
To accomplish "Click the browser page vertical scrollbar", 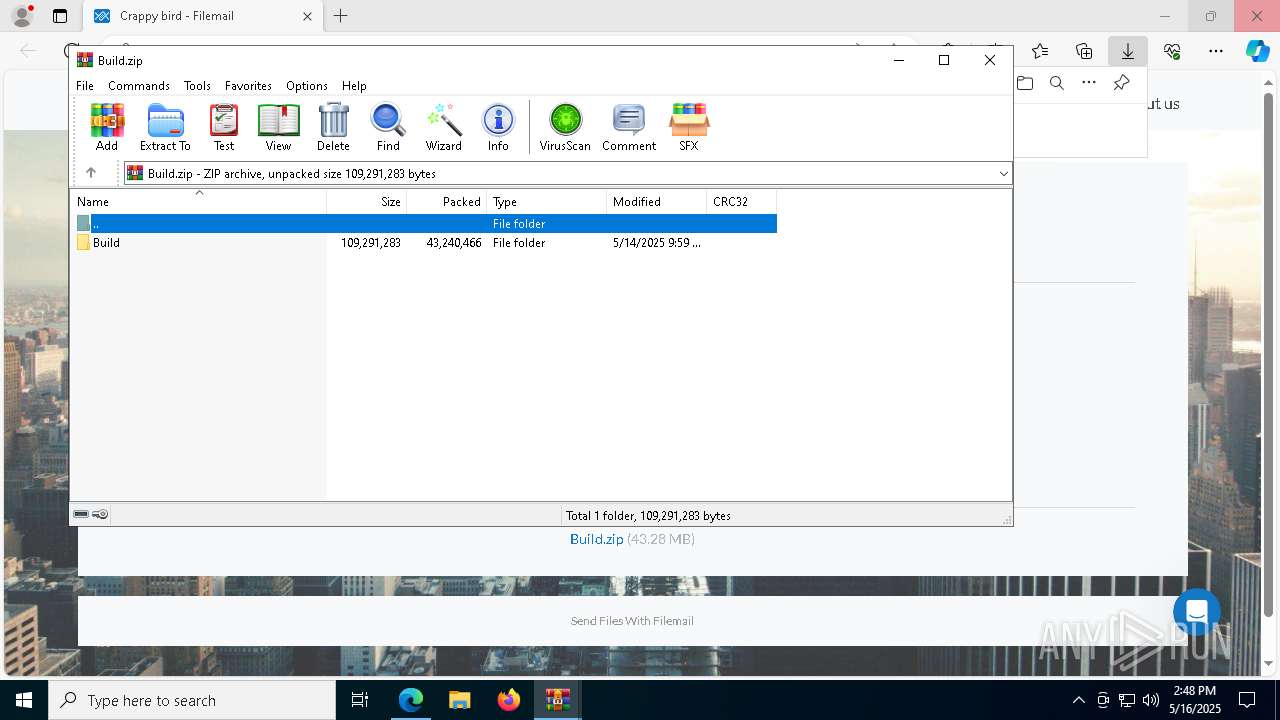I will [x=1269, y=355].
